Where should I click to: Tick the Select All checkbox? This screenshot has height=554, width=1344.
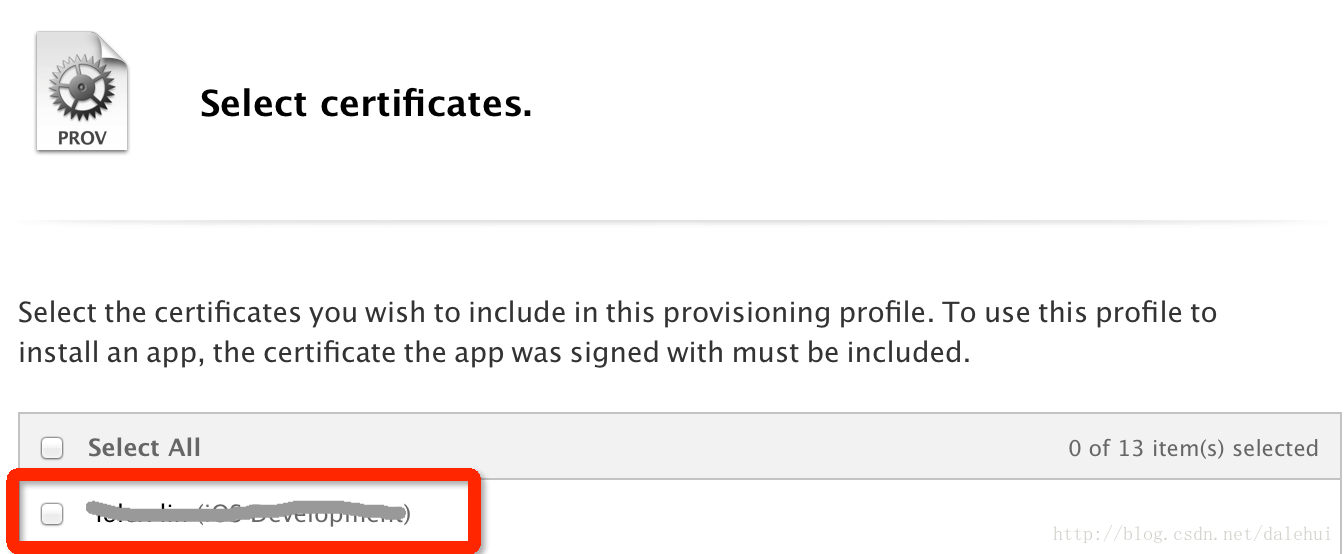52,448
